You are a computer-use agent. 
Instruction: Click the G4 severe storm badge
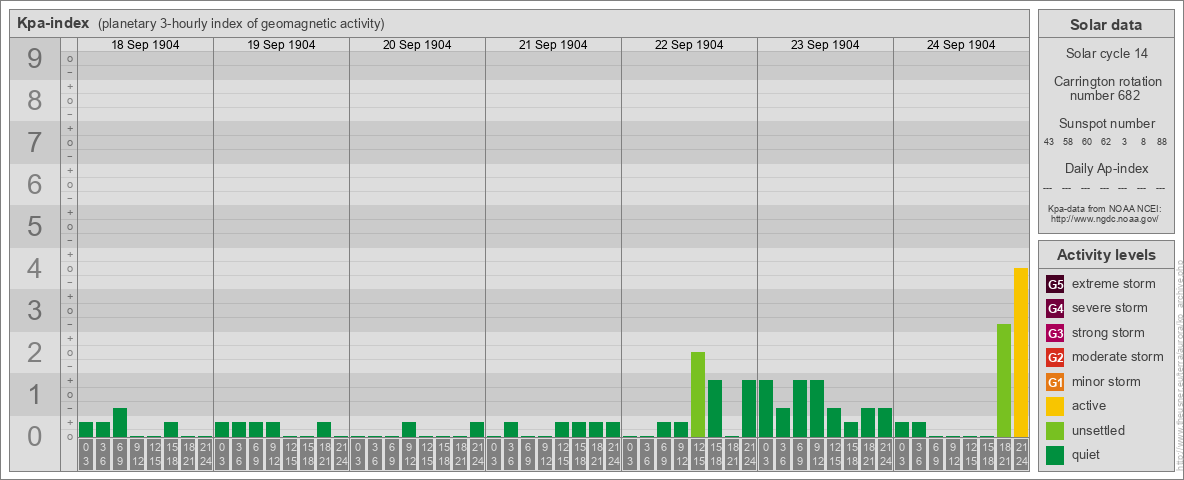tap(1055, 309)
